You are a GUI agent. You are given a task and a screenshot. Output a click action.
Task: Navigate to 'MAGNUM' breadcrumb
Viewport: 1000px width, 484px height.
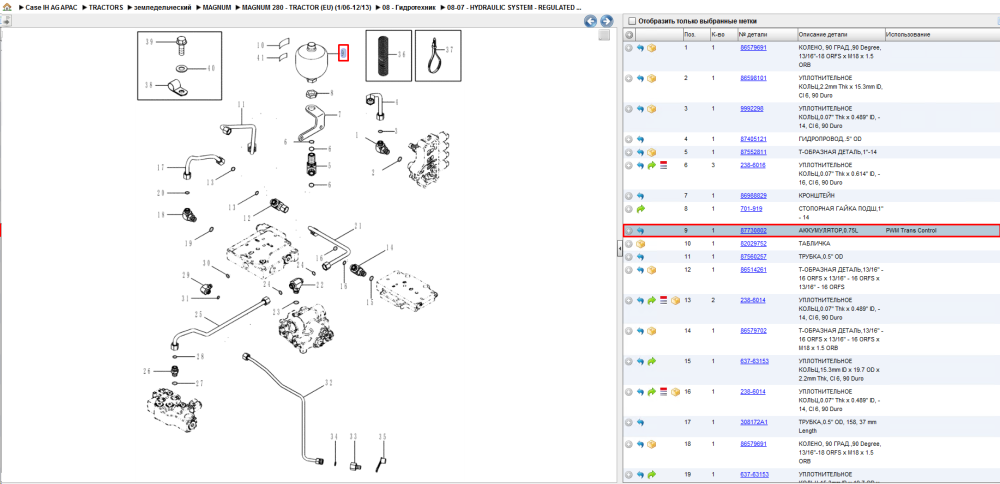tap(217, 8)
